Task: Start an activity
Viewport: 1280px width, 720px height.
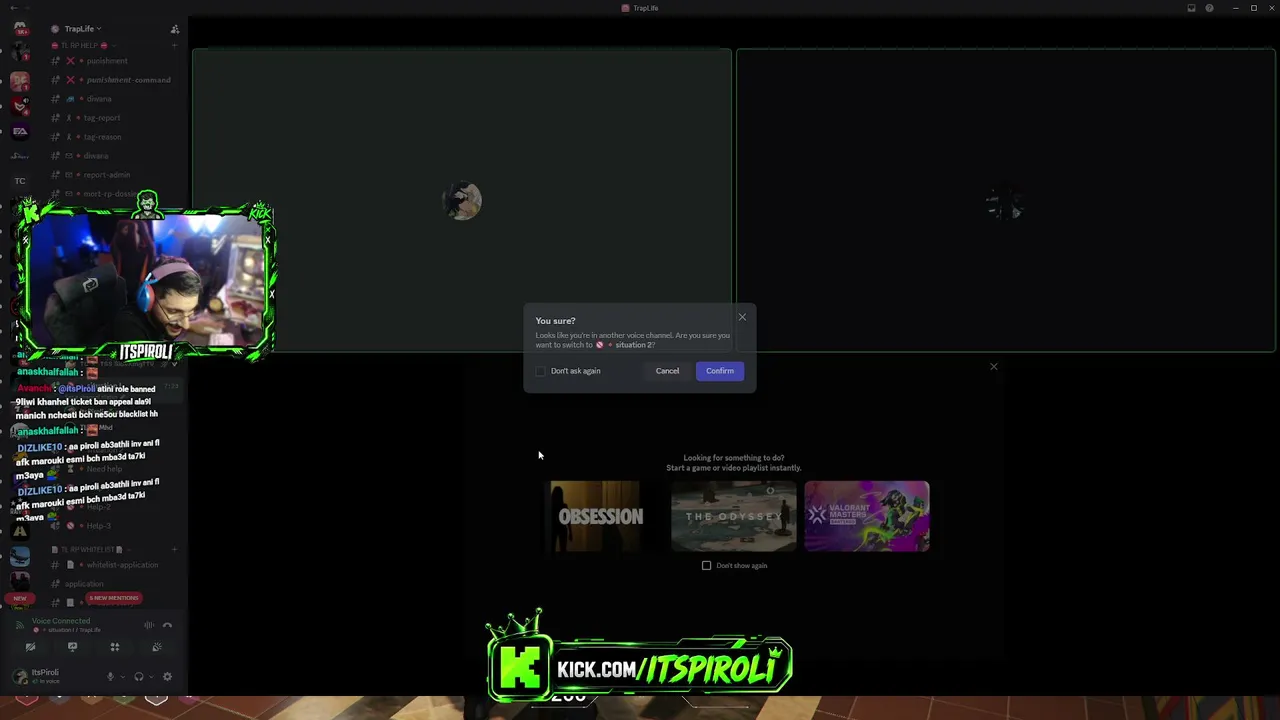Action: pos(115,647)
